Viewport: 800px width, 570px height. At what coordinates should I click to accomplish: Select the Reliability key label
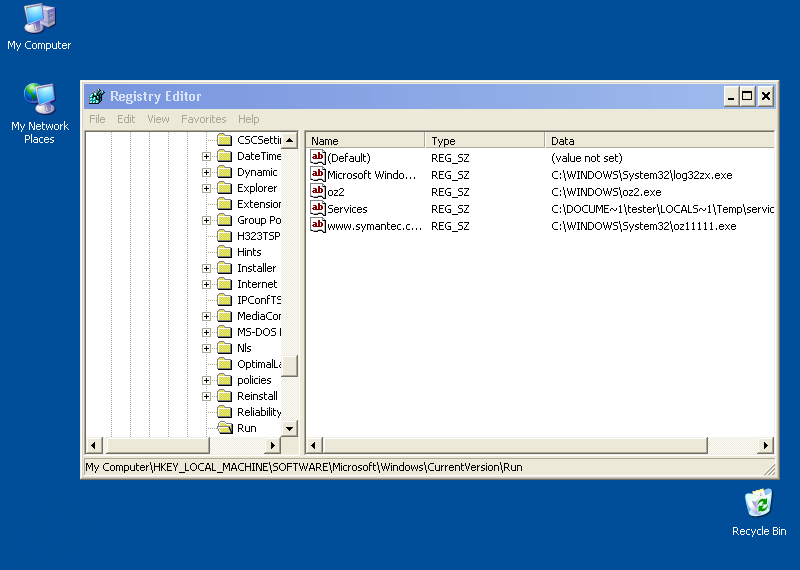259,412
